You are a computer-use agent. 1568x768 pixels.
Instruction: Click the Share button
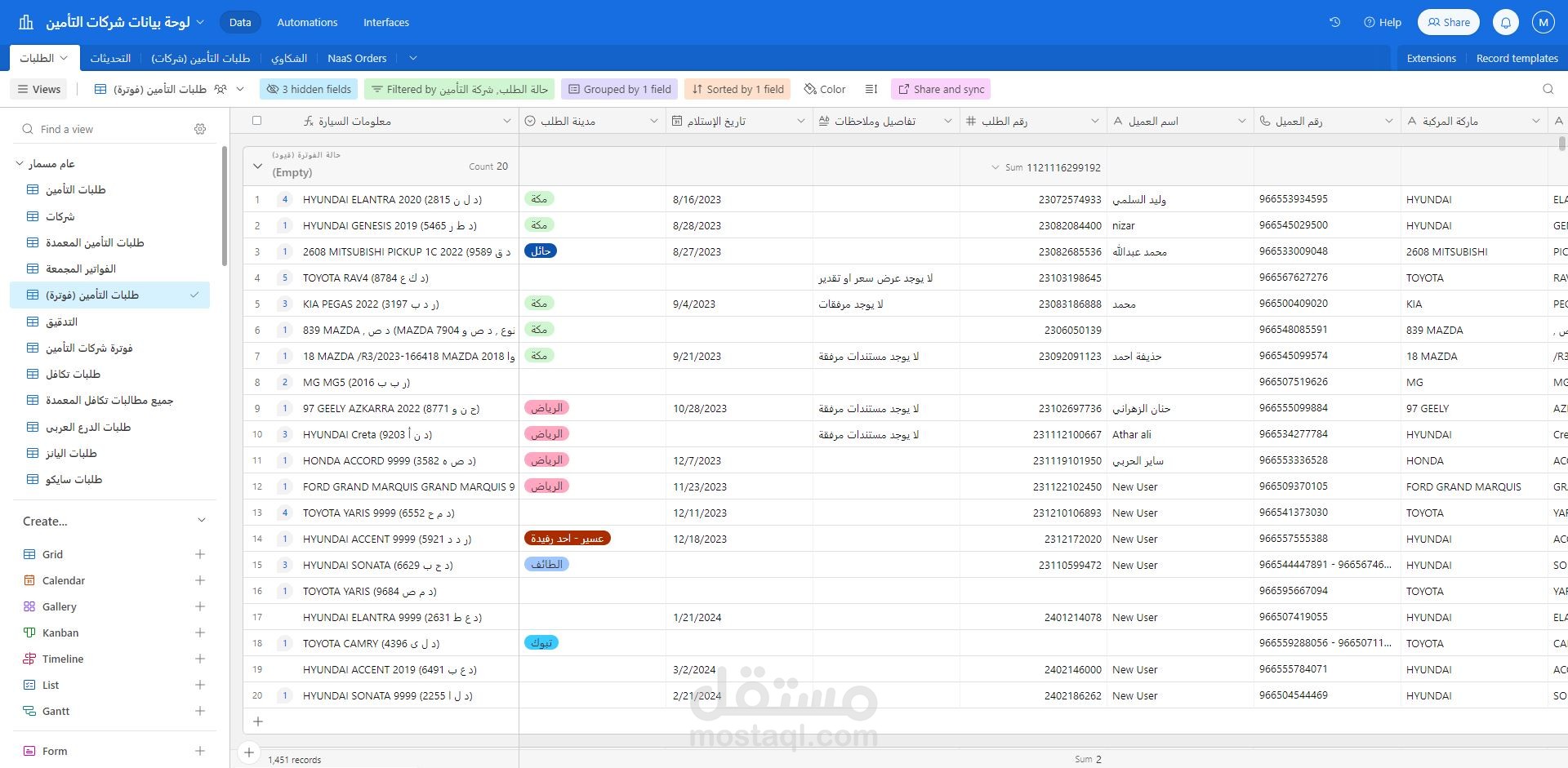click(1449, 22)
